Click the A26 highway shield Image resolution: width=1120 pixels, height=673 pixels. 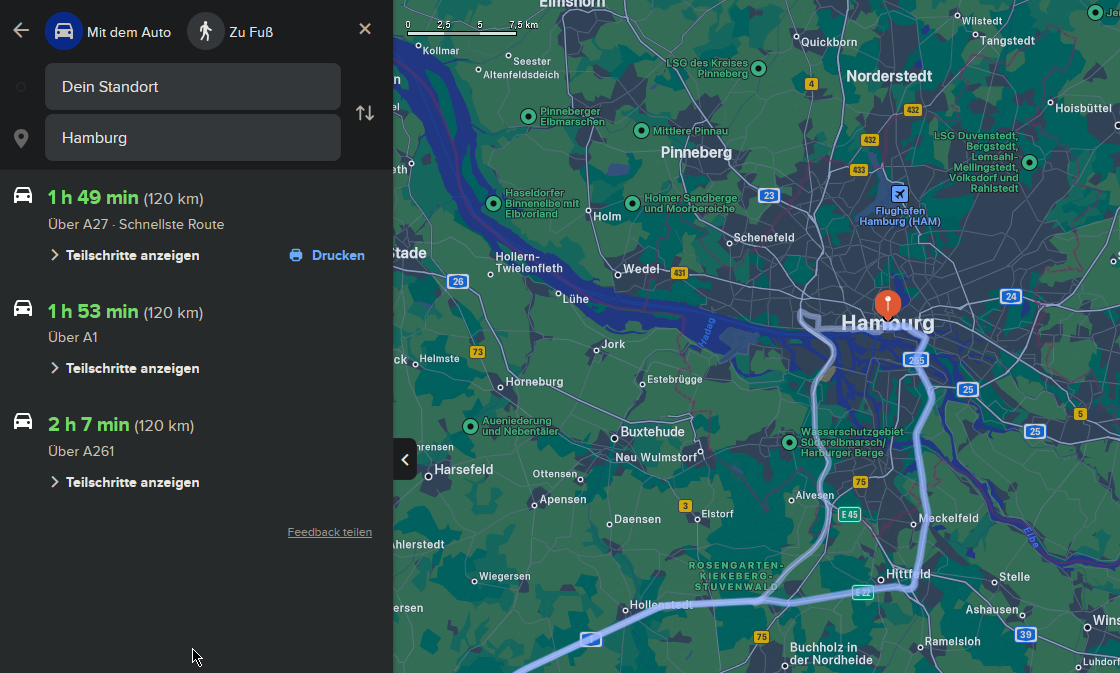pos(458,281)
